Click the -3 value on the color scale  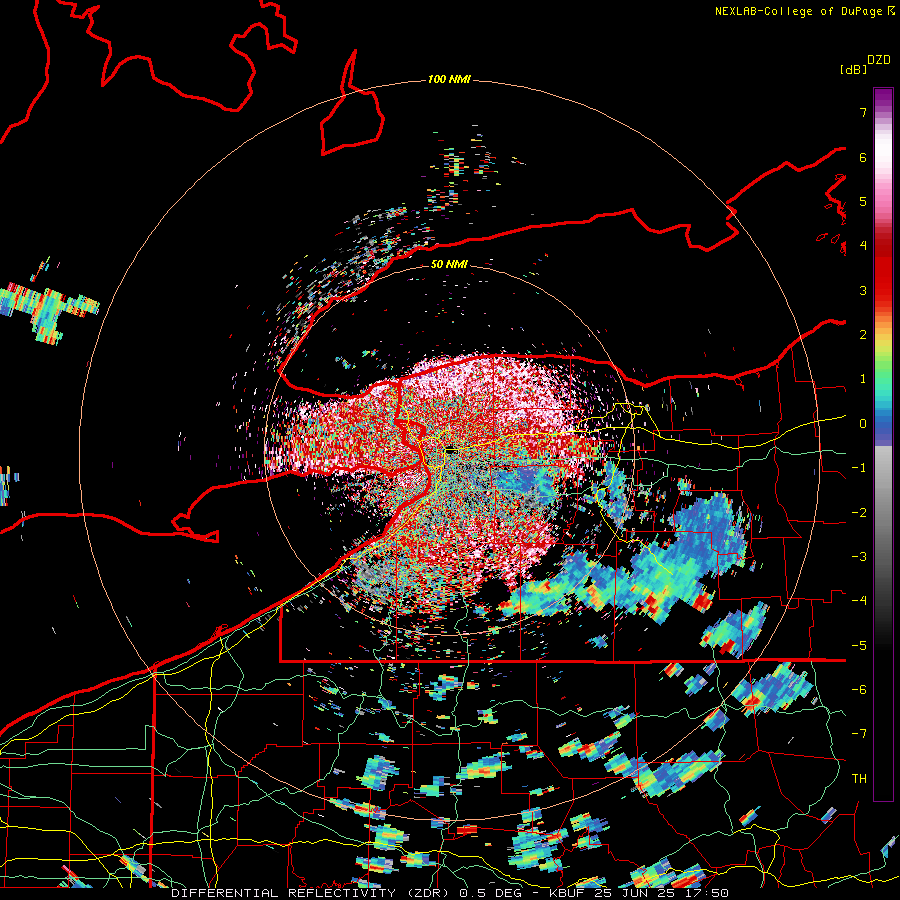[859, 557]
